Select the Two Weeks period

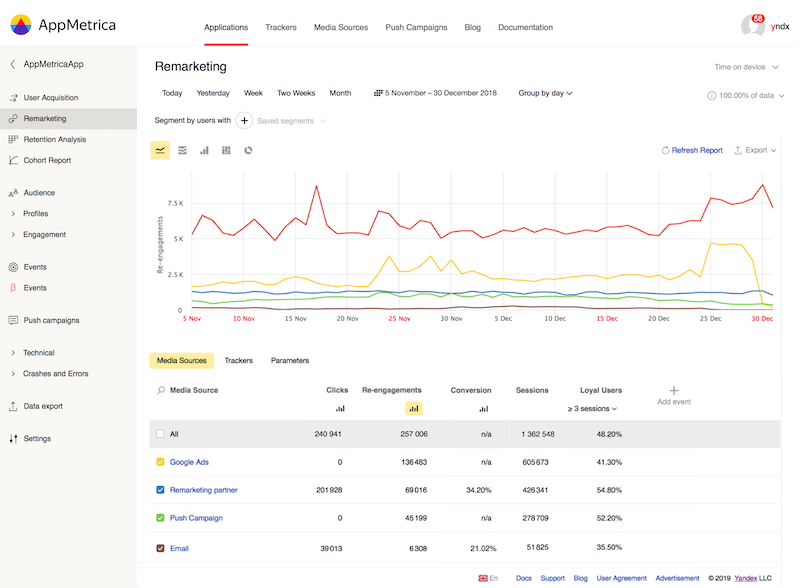click(296, 93)
